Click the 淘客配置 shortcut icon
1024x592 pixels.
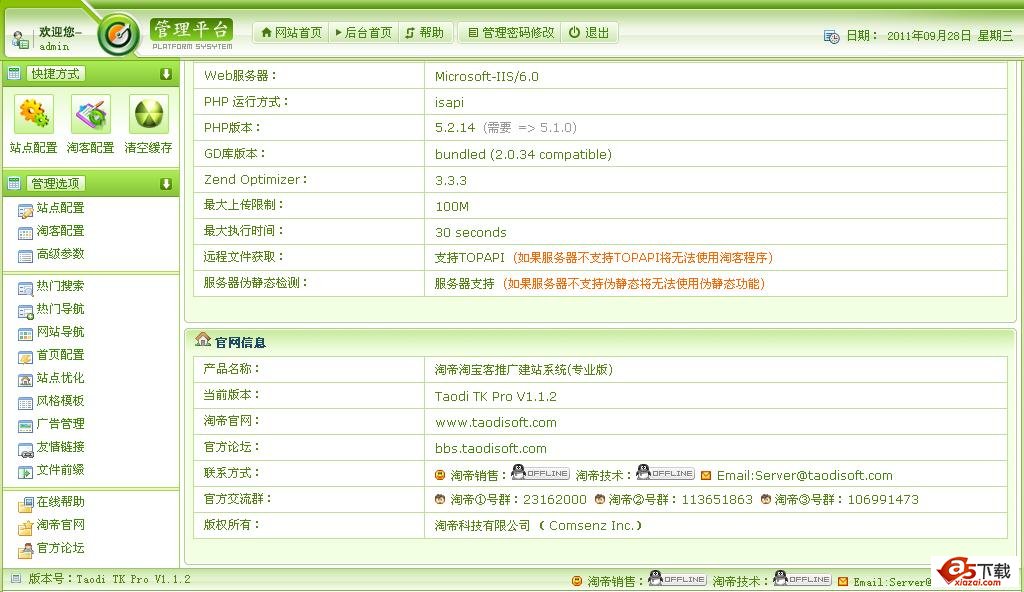pyautogui.click(x=91, y=115)
